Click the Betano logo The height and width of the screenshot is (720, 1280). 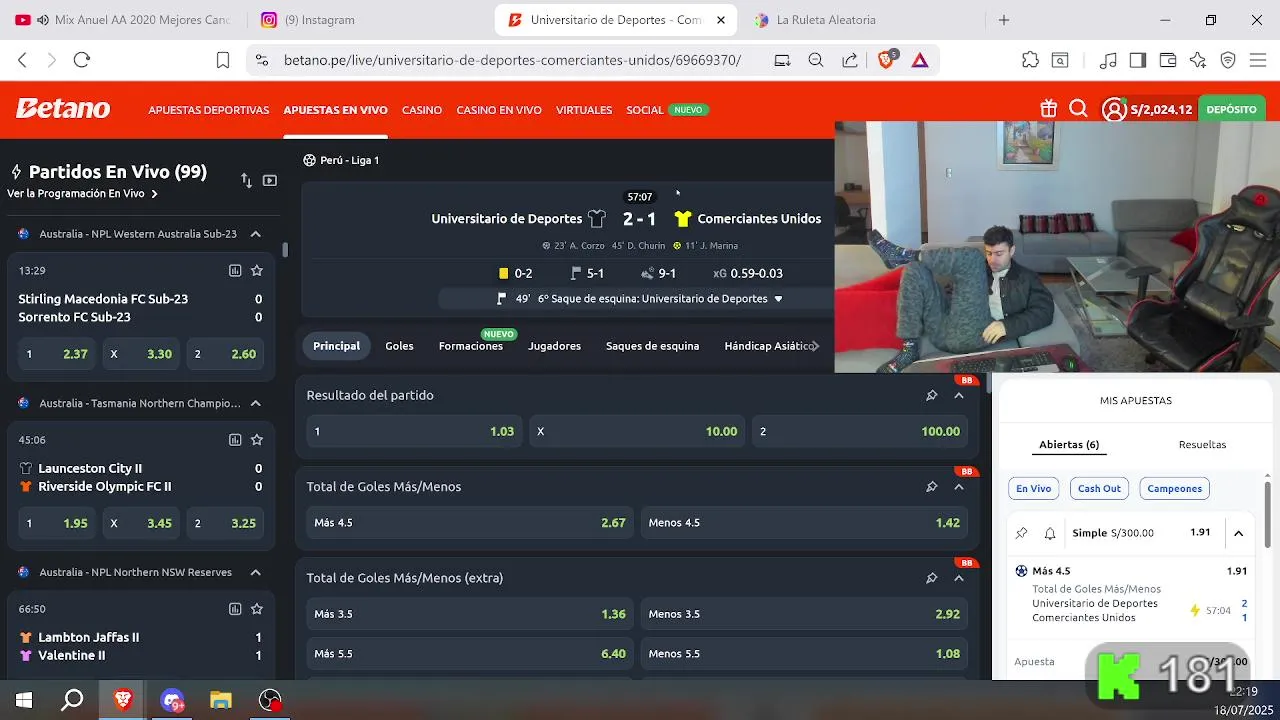click(x=62, y=108)
